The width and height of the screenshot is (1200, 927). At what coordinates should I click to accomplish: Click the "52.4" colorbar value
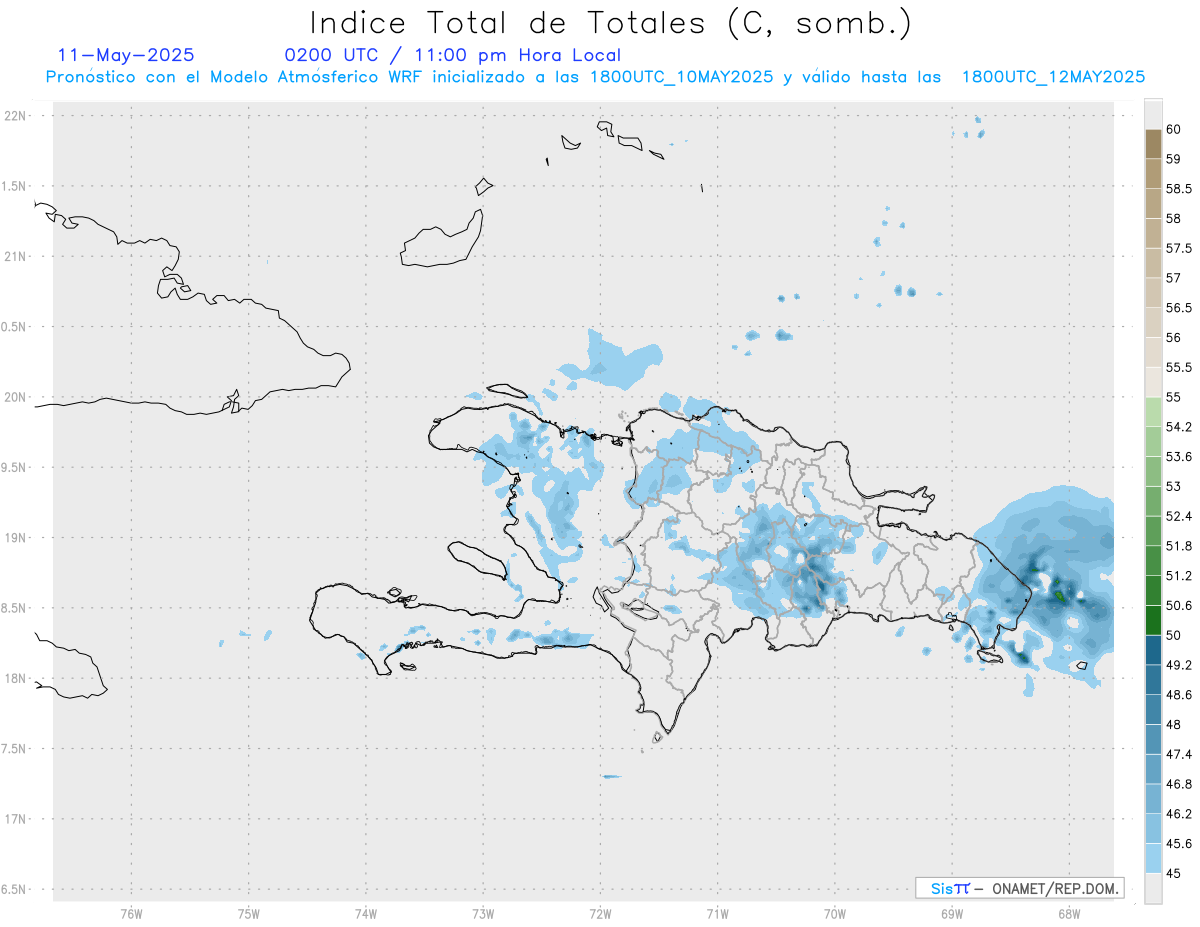[1179, 516]
